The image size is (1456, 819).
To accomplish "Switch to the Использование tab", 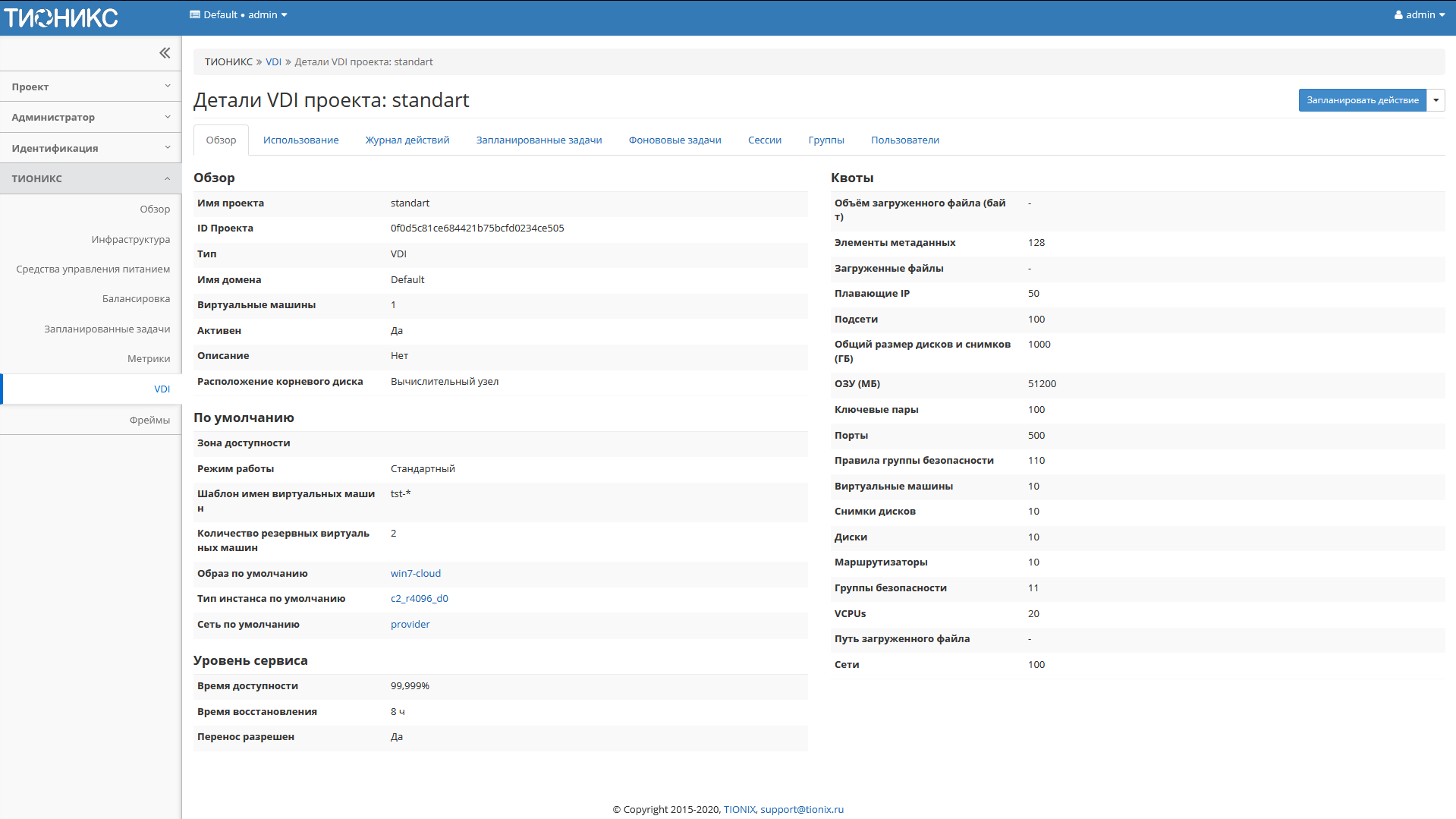I will coord(300,140).
